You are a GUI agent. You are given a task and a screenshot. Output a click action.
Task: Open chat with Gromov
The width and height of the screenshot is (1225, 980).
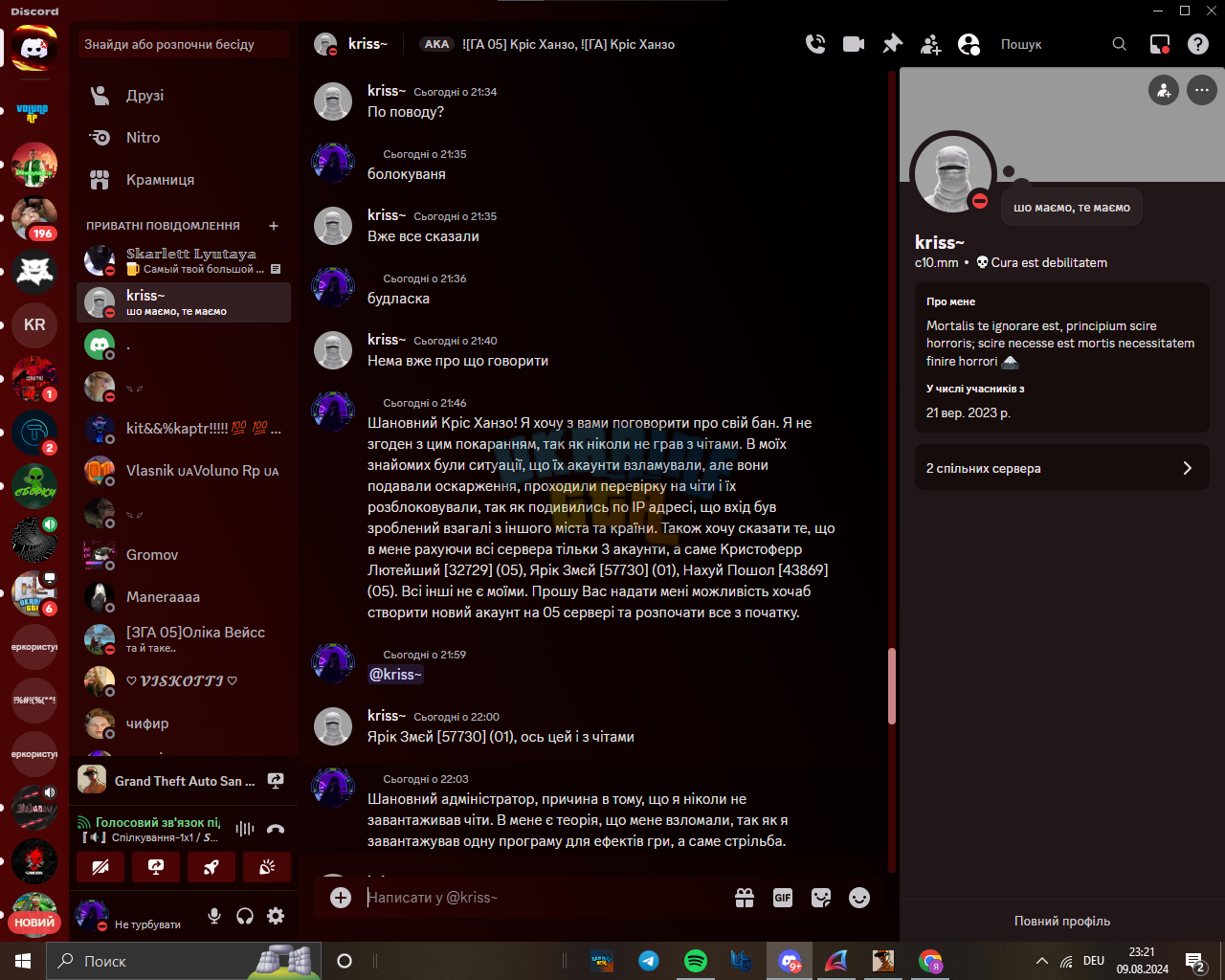184,555
